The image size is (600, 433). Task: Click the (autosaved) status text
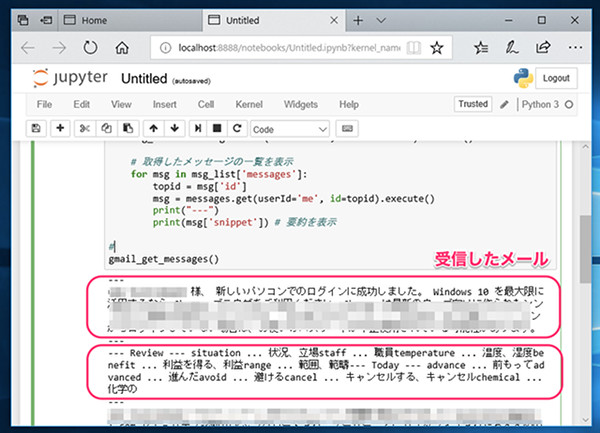(x=191, y=81)
